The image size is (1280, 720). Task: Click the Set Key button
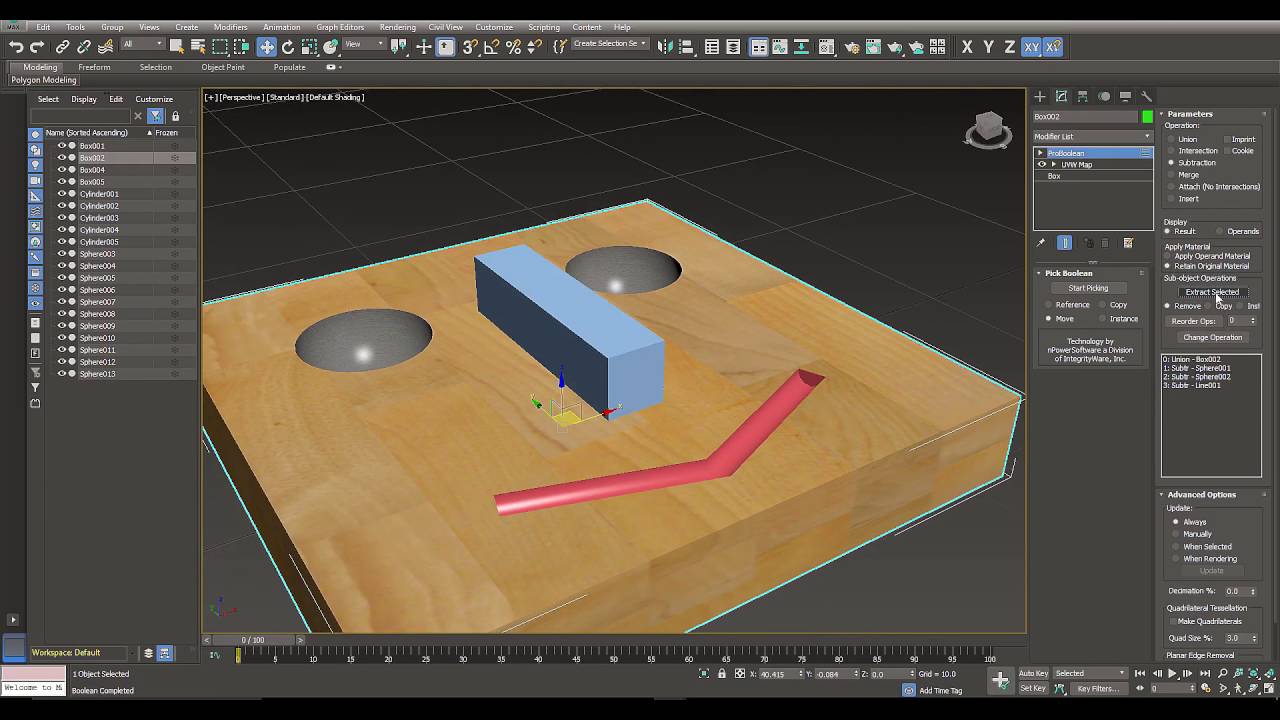click(1033, 688)
